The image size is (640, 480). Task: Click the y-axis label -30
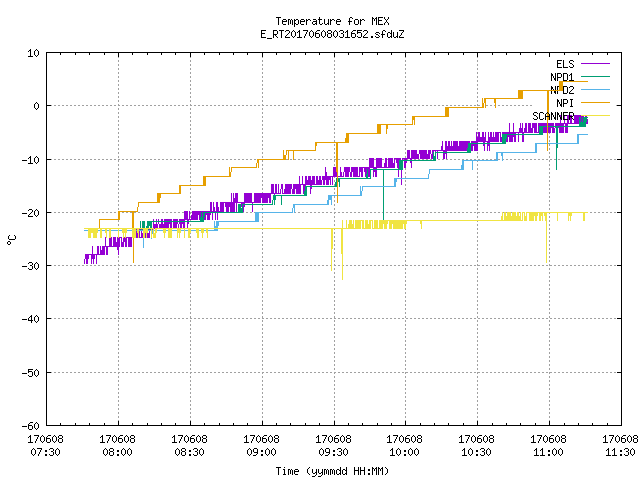[31, 266]
